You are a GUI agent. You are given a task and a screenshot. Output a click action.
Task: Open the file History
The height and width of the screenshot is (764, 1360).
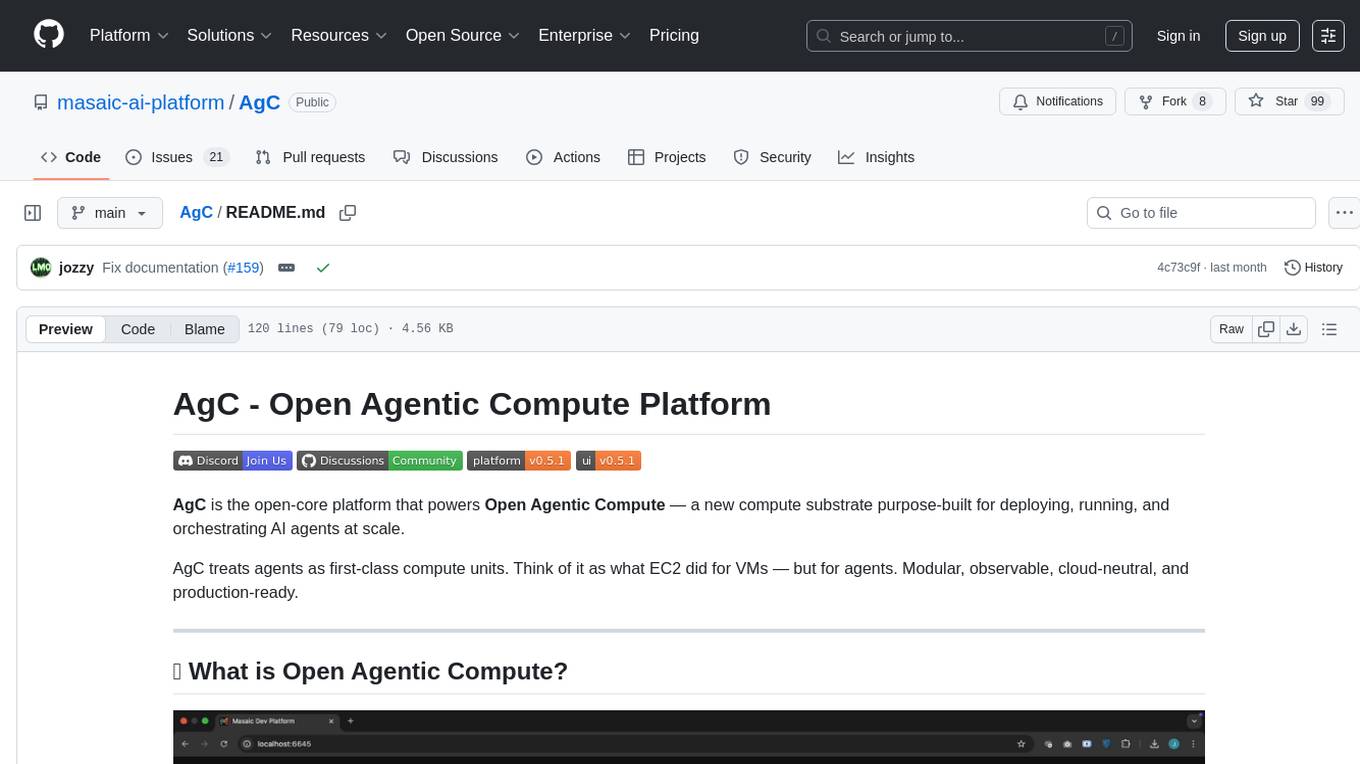pyautogui.click(x=1313, y=267)
